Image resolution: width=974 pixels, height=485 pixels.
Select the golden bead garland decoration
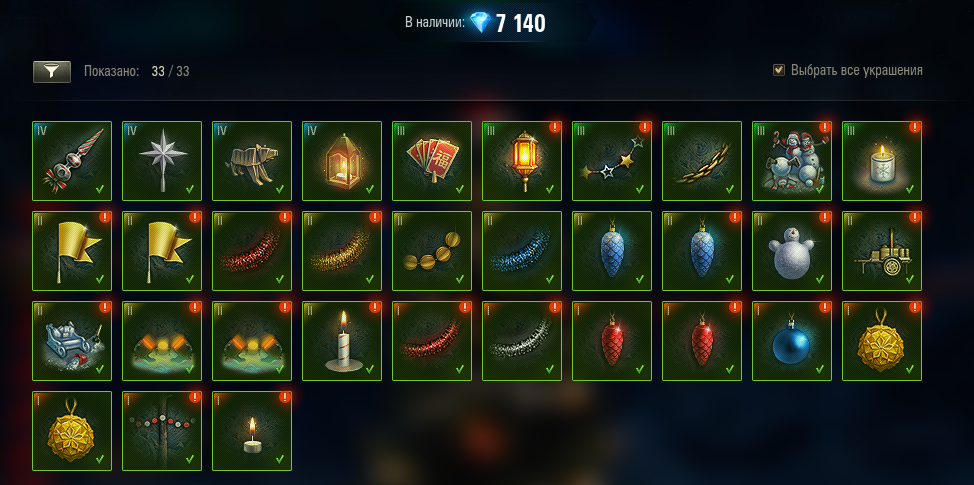(432, 251)
